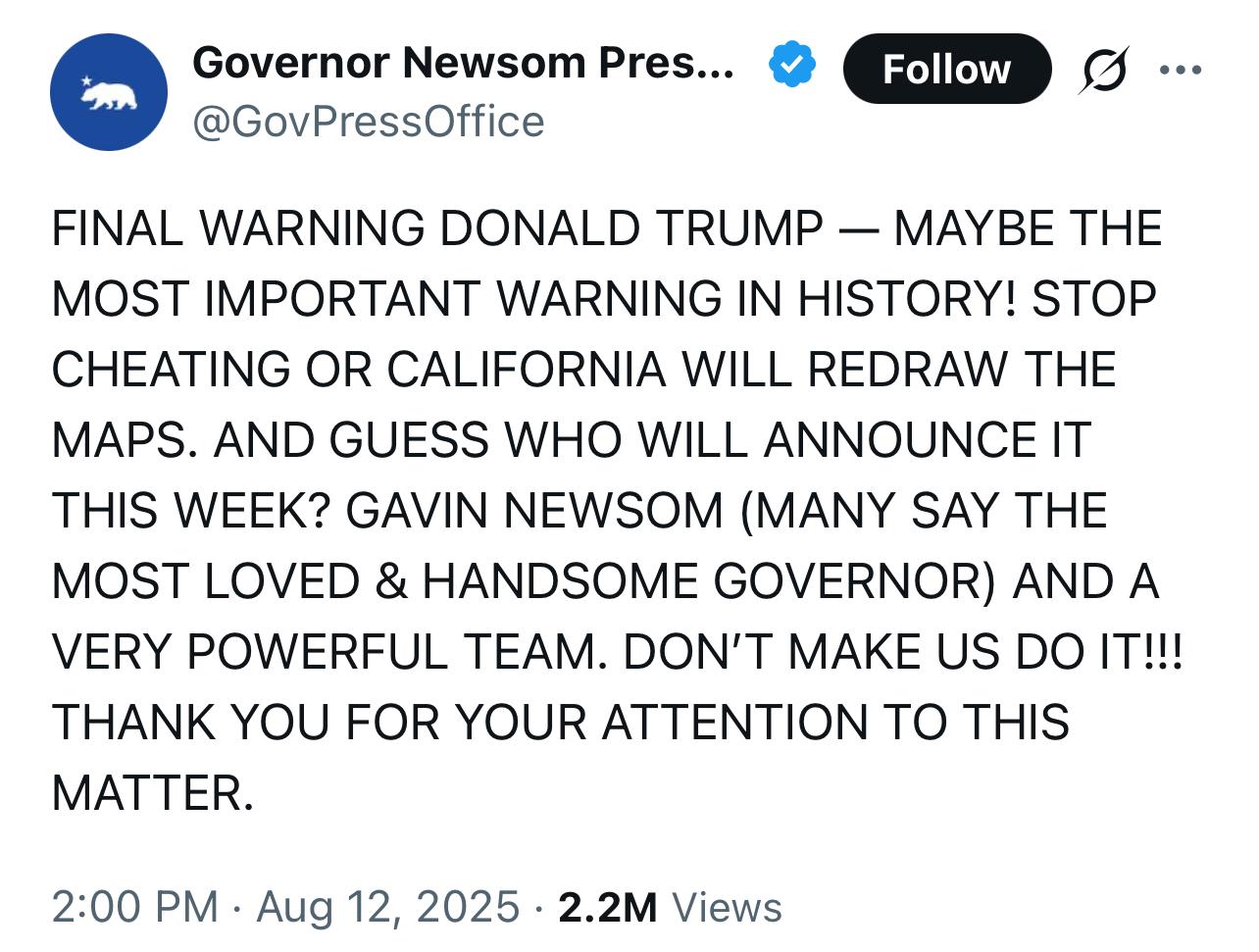Click the California bear profile avatar
Image resolution: width=1259 pixels, height=952 pixels.
pos(109,92)
